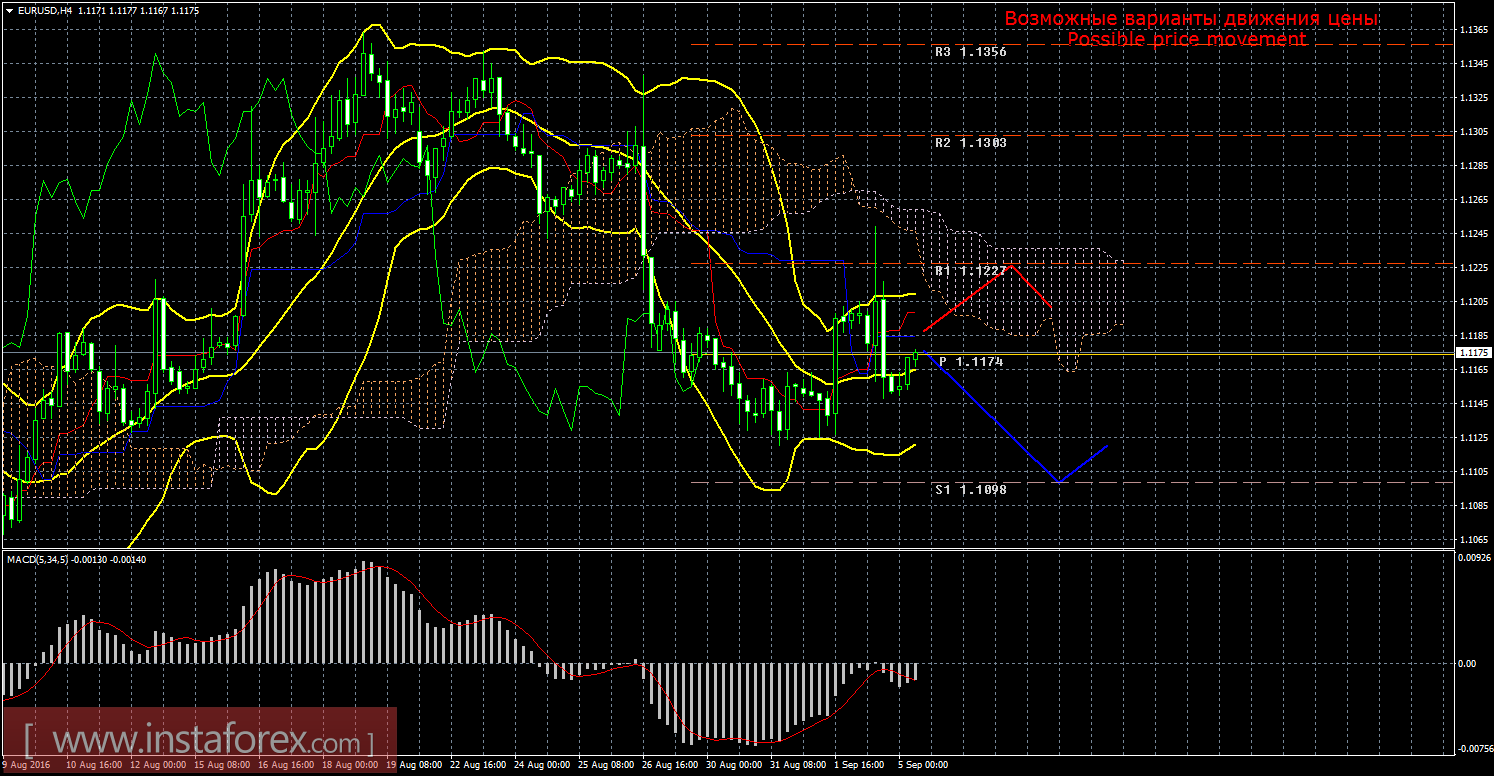Select the 19 Aug 08:00 time label
Image resolution: width=1494 pixels, height=776 pixels.
pyautogui.click(x=415, y=765)
